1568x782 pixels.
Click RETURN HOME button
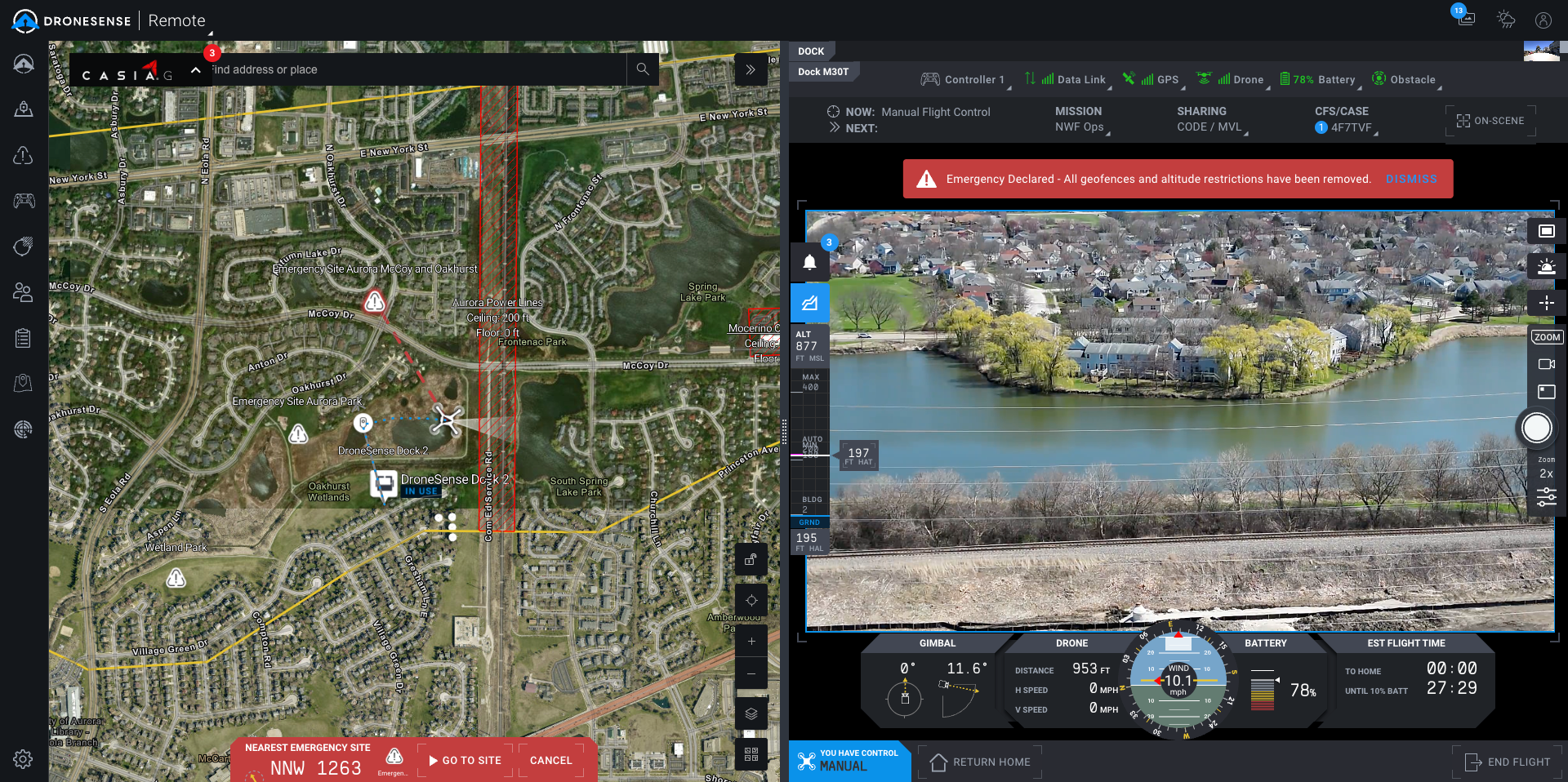pos(980,762)
